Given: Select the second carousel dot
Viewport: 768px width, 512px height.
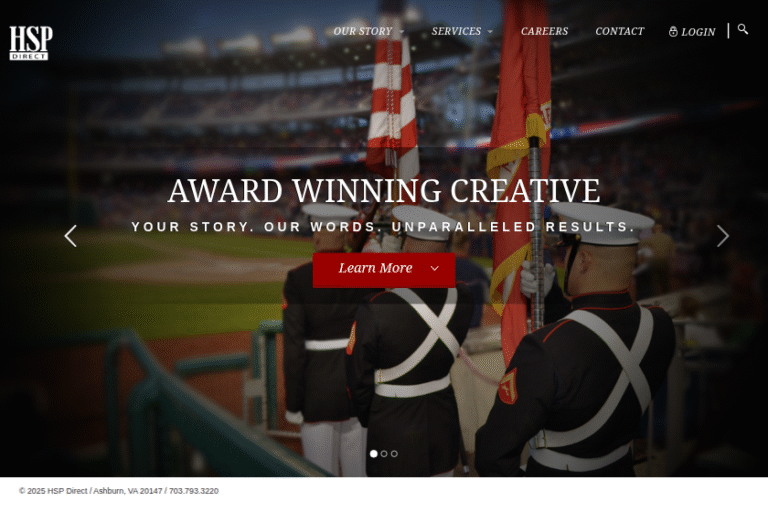Looking at the screenshot, I should 384,454.
